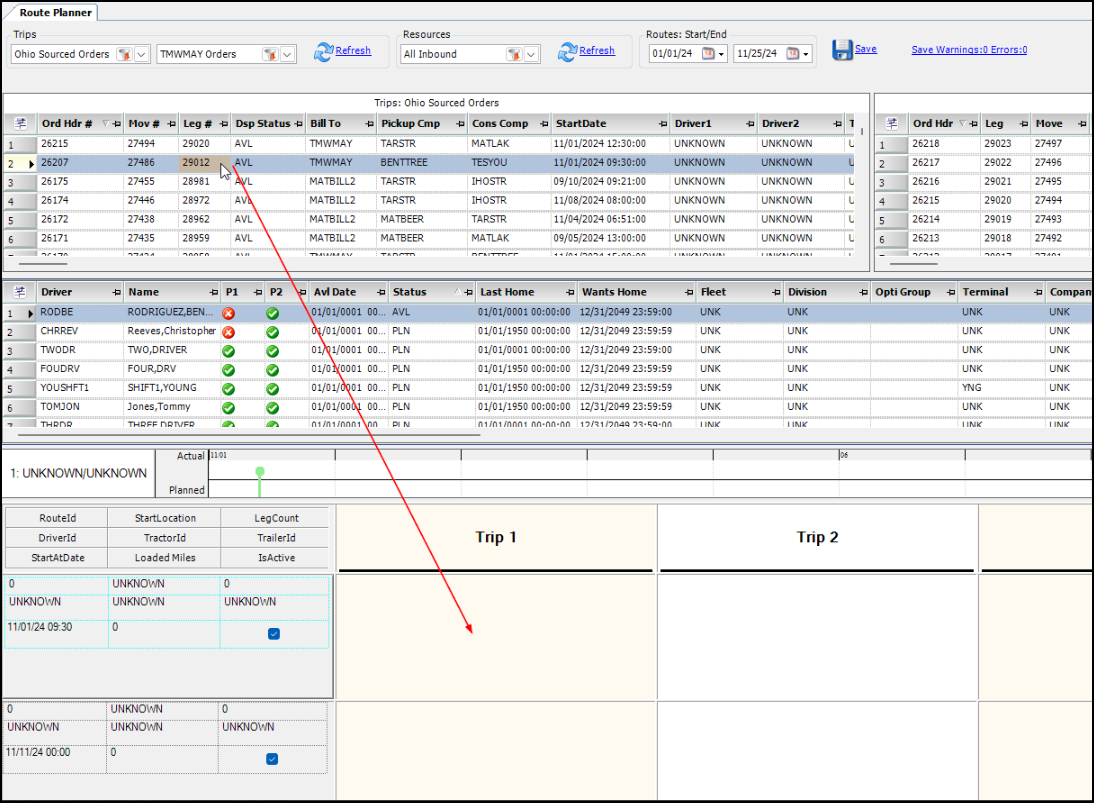
Task: Click the Trips Refresh arrows icon
Action: tap(323, 52)
